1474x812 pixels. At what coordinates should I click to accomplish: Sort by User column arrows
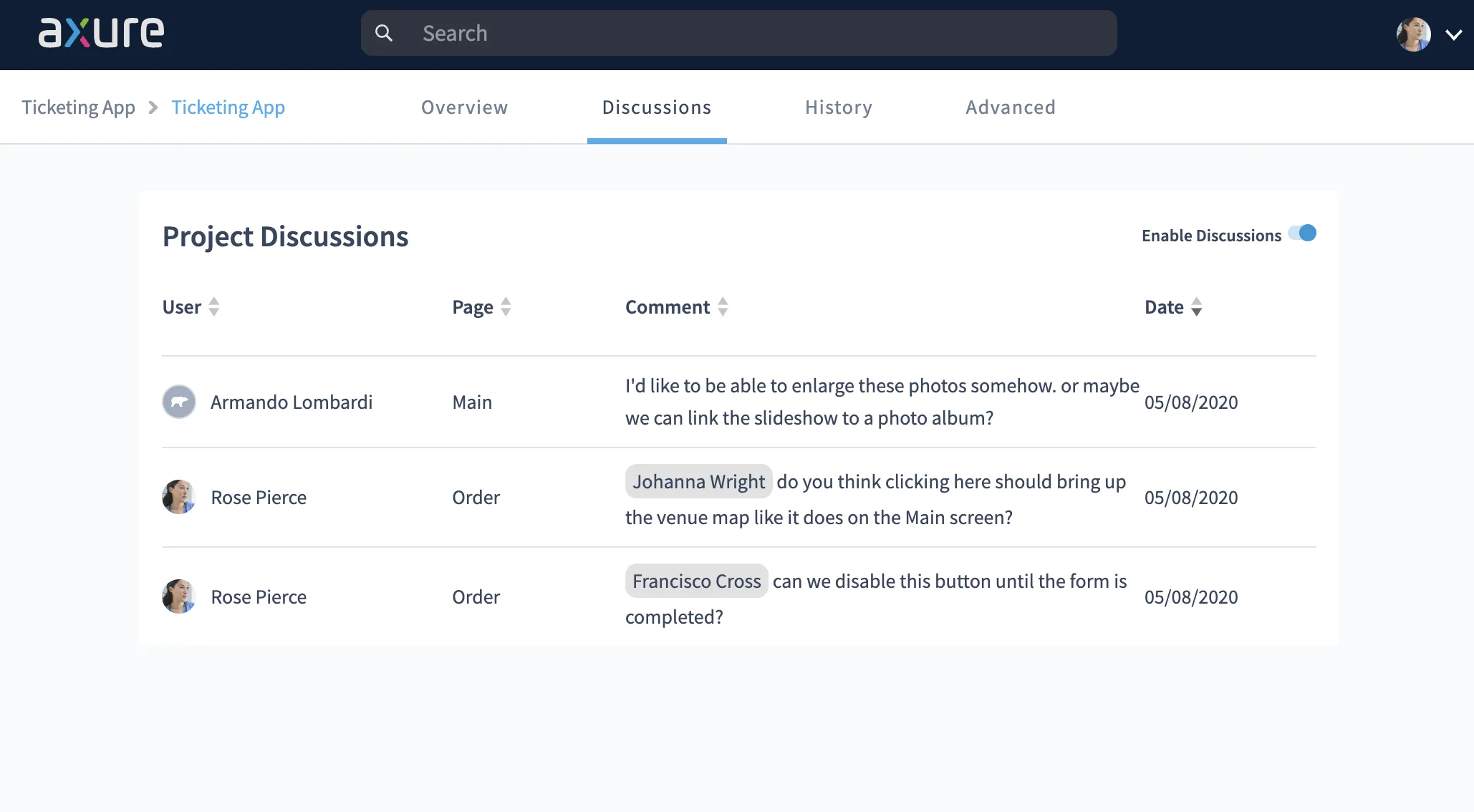click(x=213, y=306)
